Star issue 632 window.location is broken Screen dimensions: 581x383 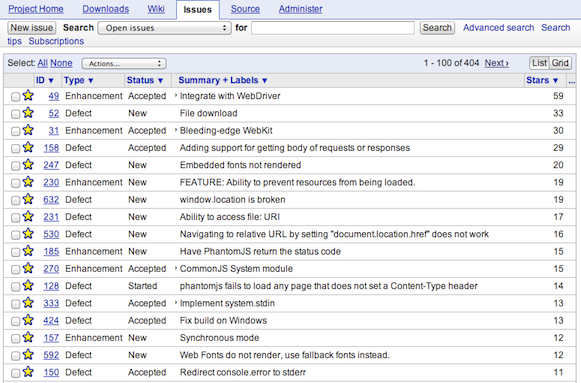point(28,199)
